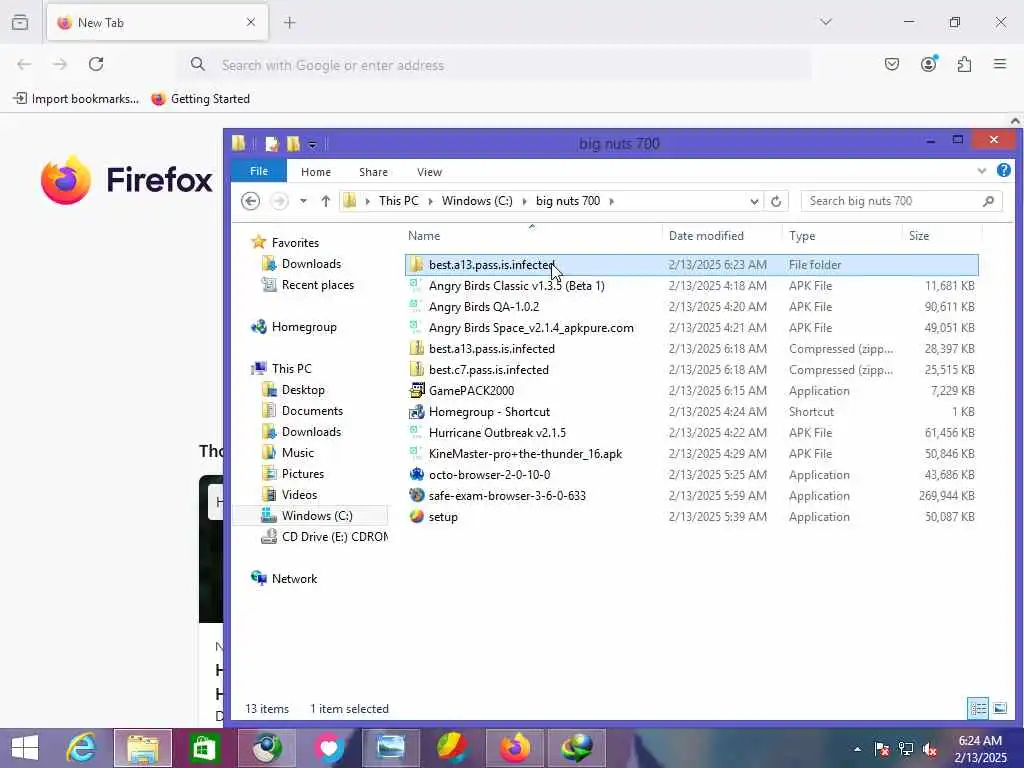Click the Explorer forward navigation arrow
The width and height of the screenshot is (1024, 768).
point(280,200)
